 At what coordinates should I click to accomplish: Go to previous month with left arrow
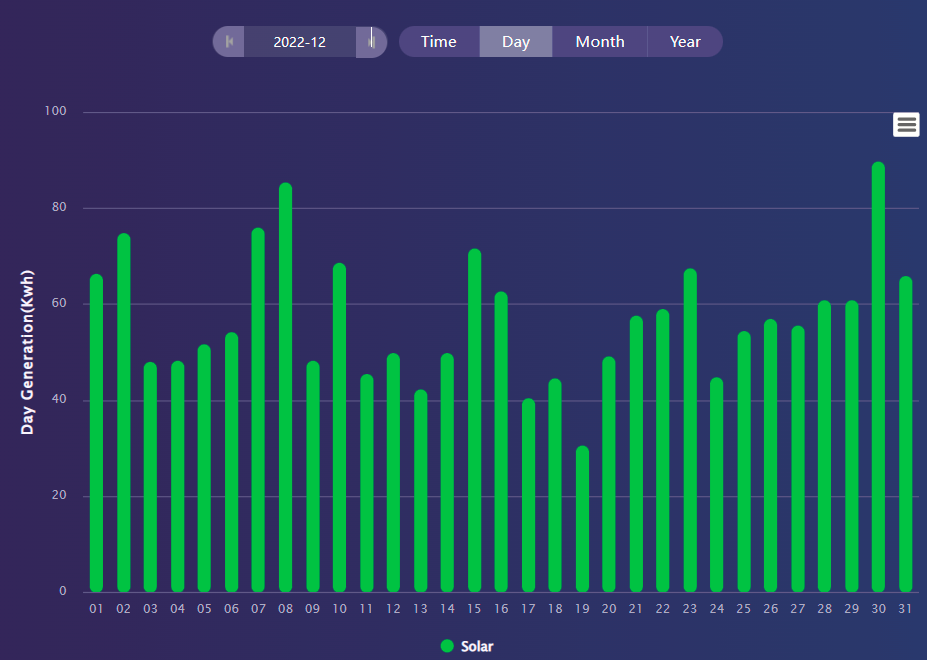(x=229, y=42)
